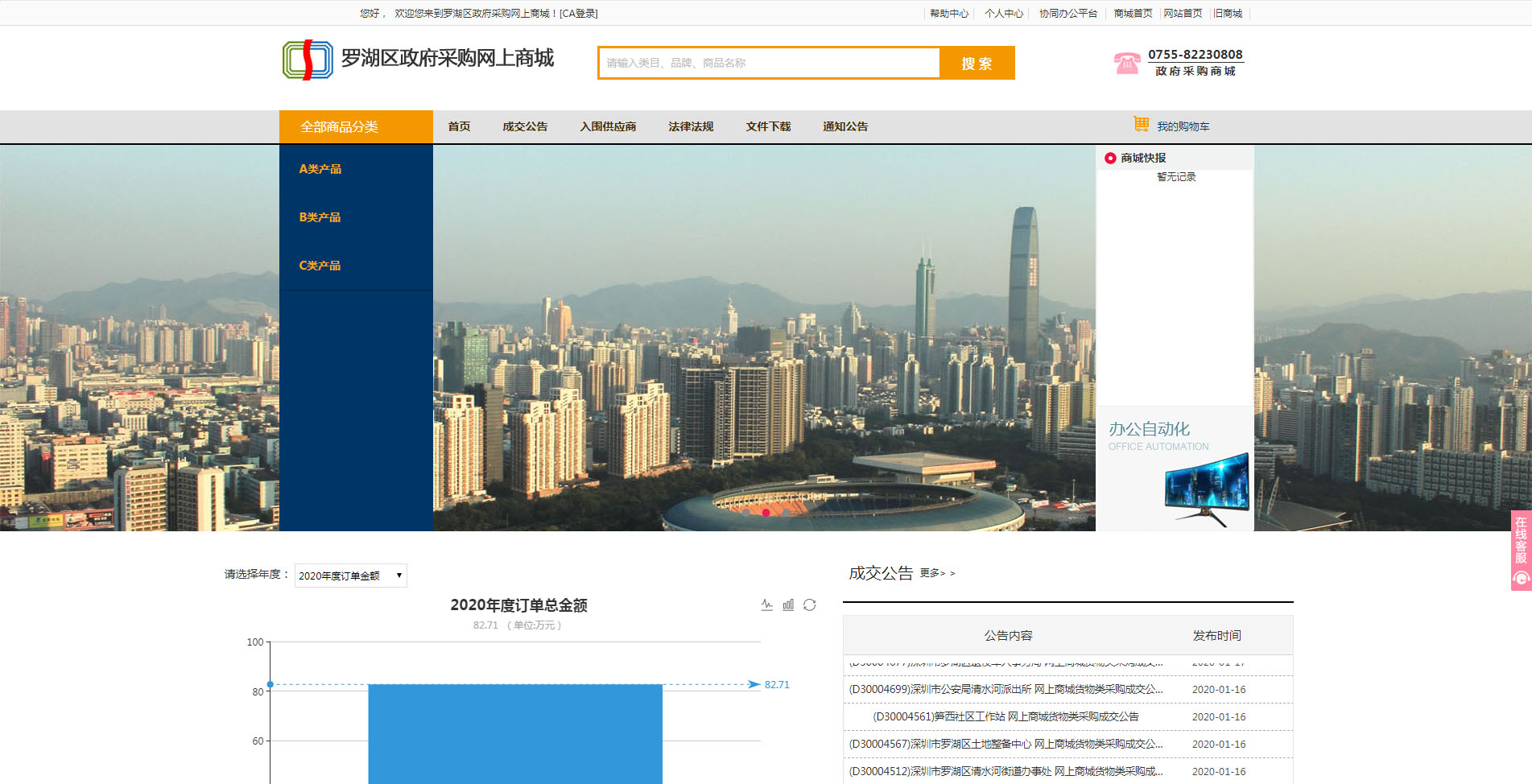
Task: Click the 公告内容 column header
Action: click(1008, 635)
